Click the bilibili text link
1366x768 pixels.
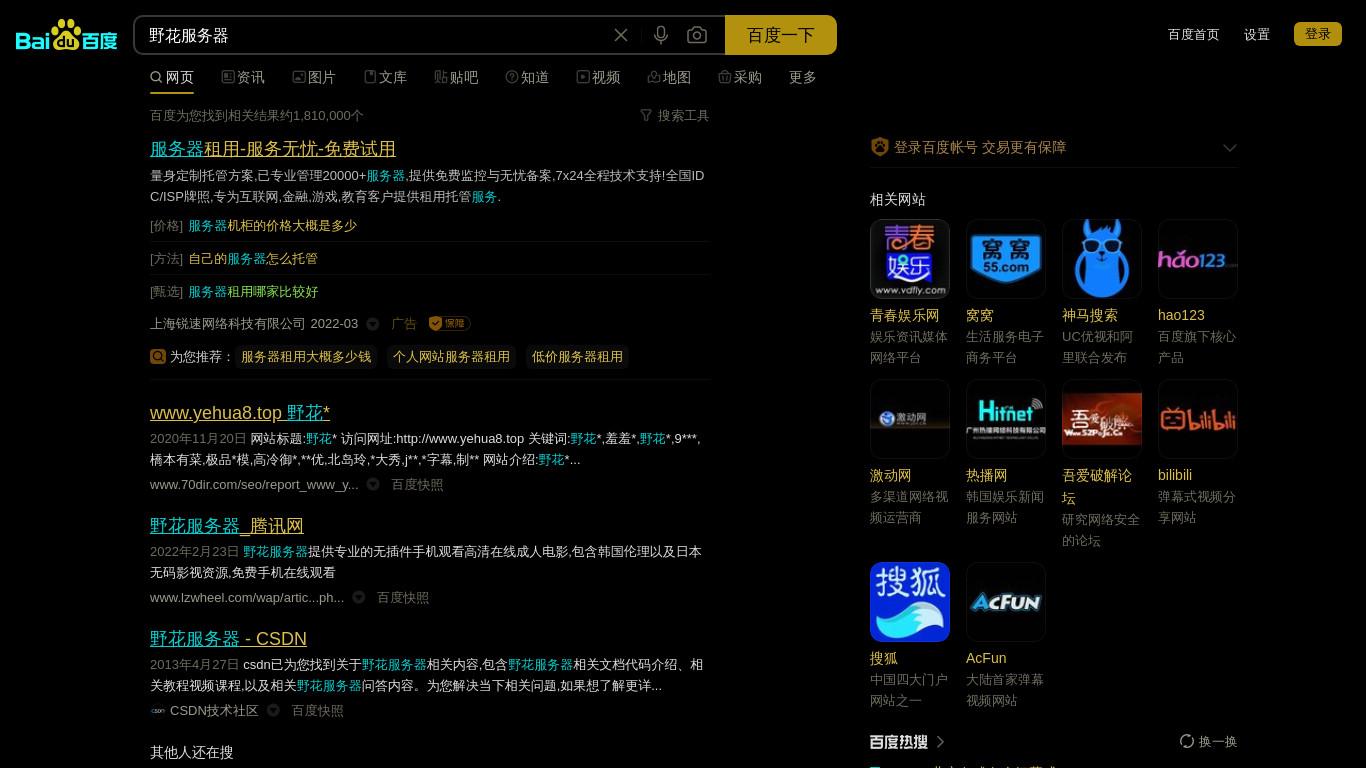coord(1175,475)
